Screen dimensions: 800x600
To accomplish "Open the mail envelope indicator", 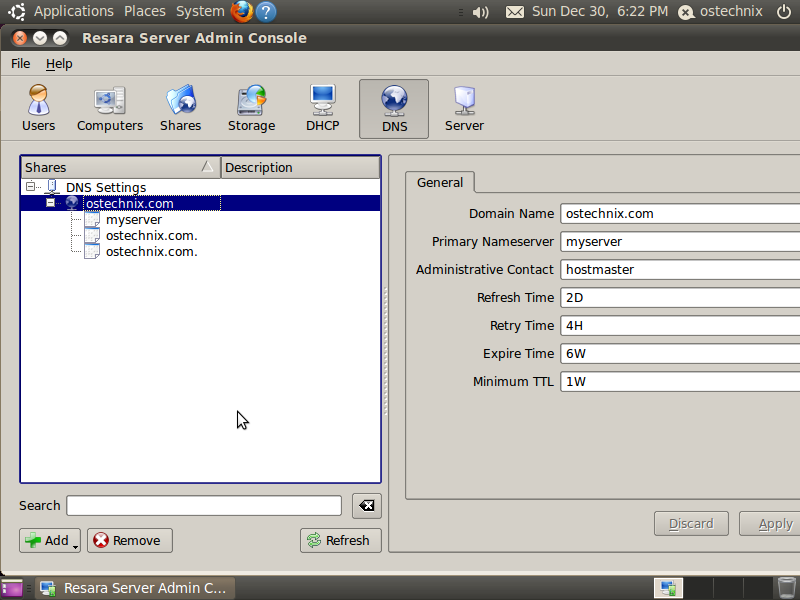I will (514, 12).
